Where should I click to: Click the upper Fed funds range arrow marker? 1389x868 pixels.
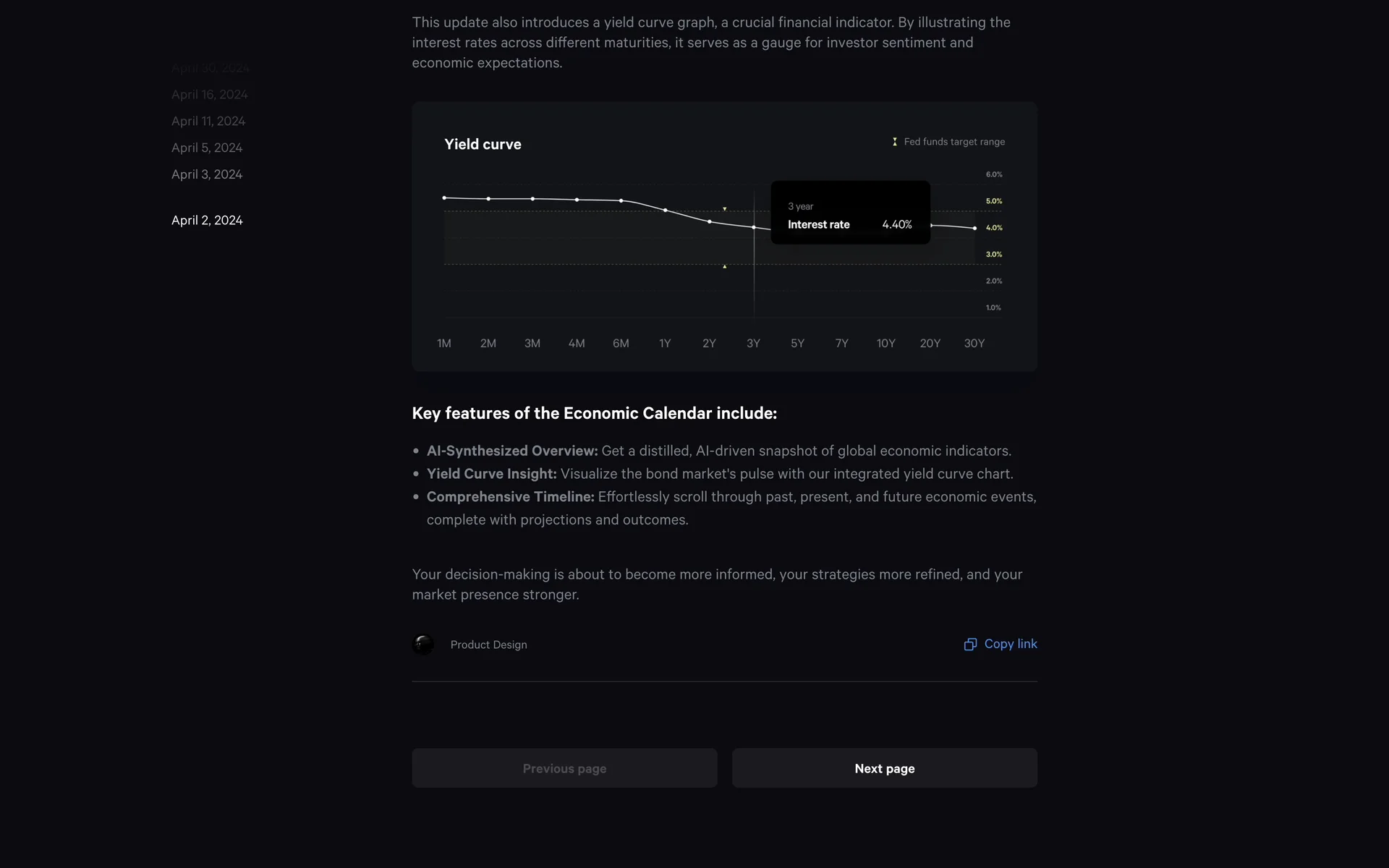pyautogui.click(x=725, y=209)
